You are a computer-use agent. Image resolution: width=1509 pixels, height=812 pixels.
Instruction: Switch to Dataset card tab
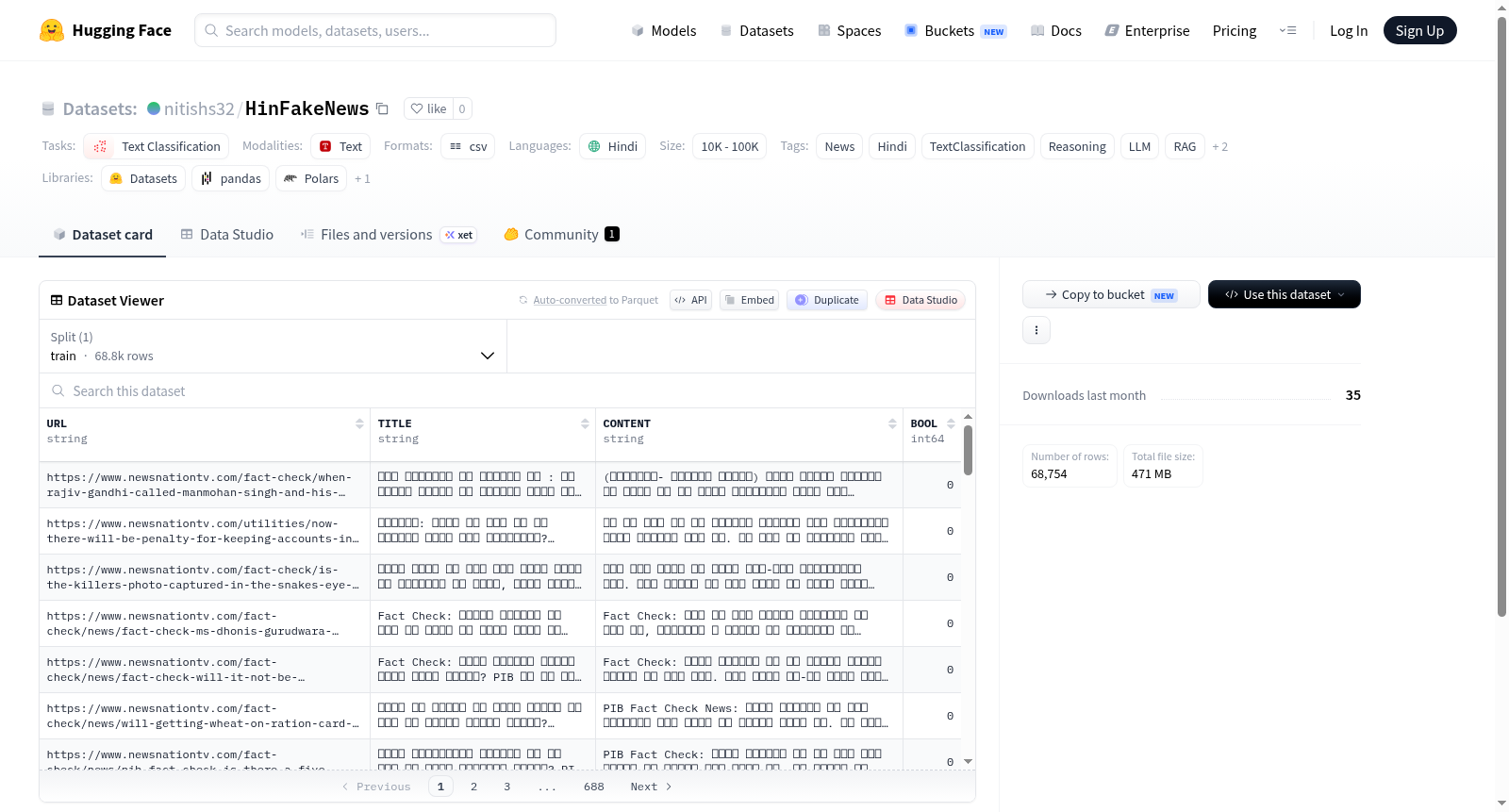pyautogui.click(x=102, y=234)
